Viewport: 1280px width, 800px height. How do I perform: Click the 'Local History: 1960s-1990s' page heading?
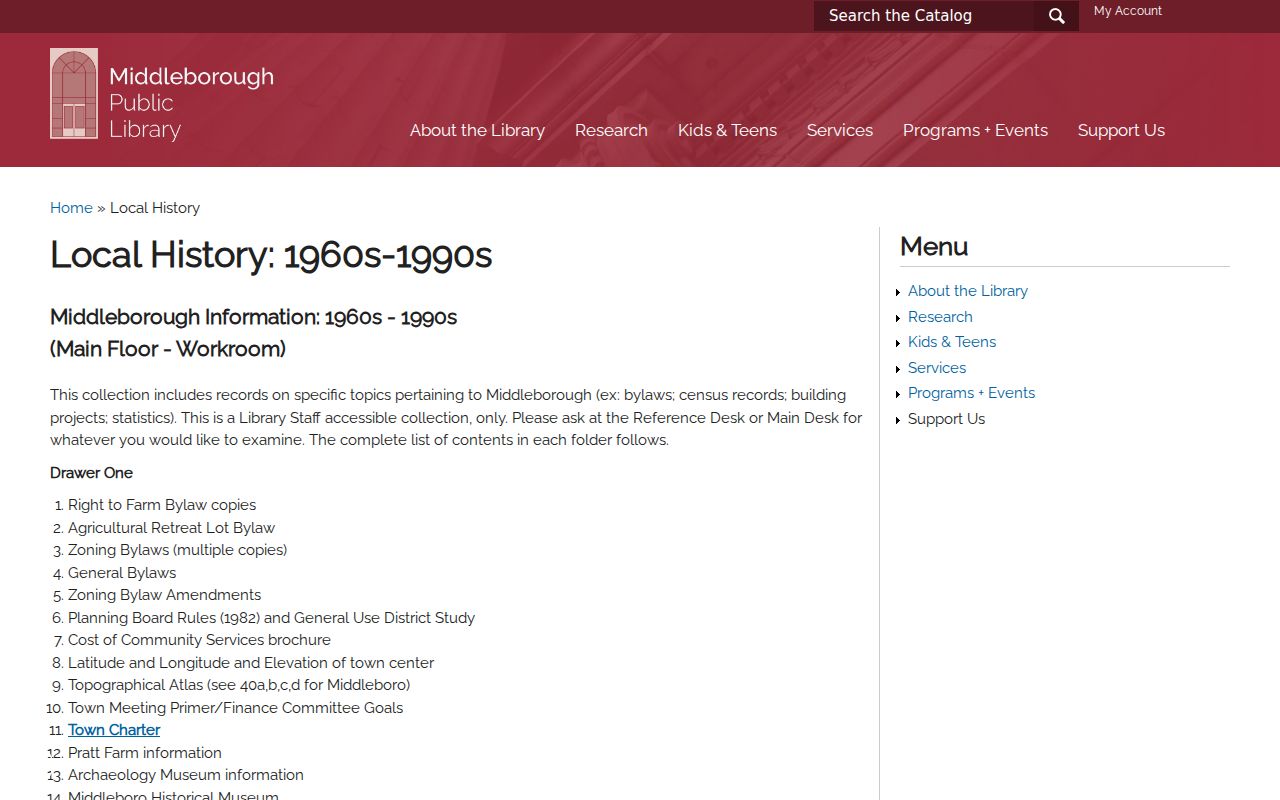tap(271, 255)
